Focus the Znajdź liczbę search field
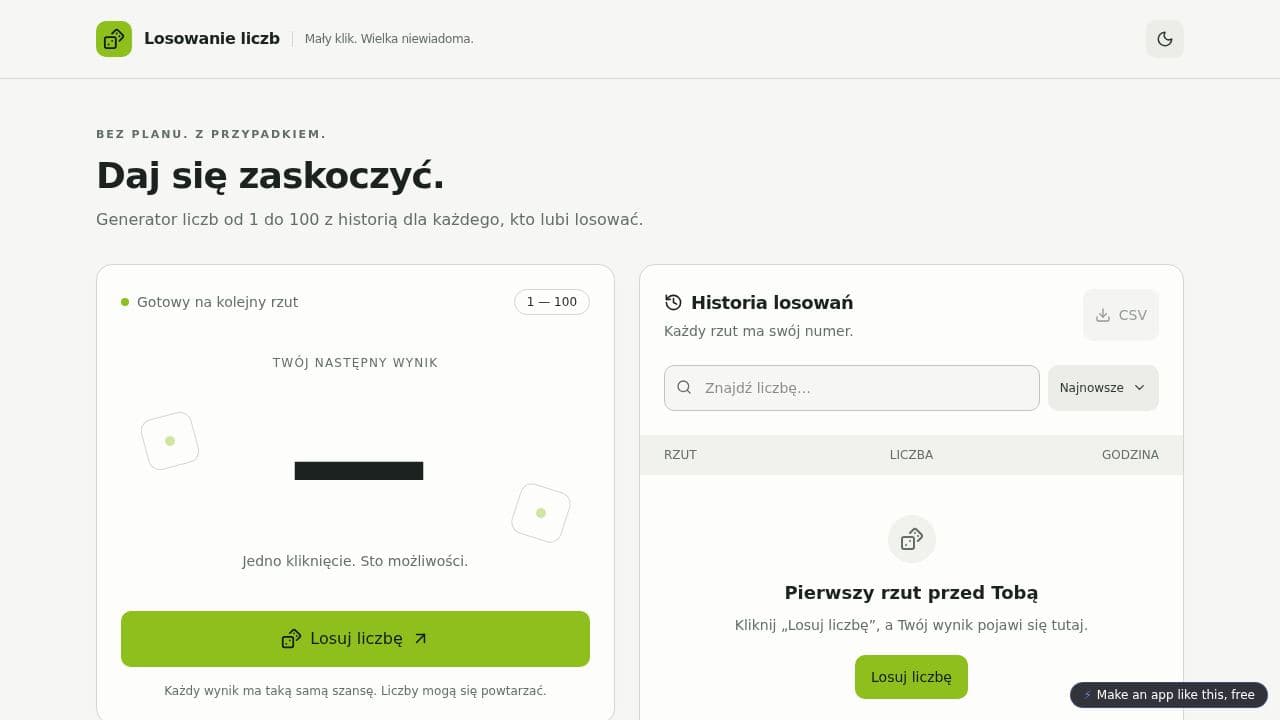 coord(852,388)
